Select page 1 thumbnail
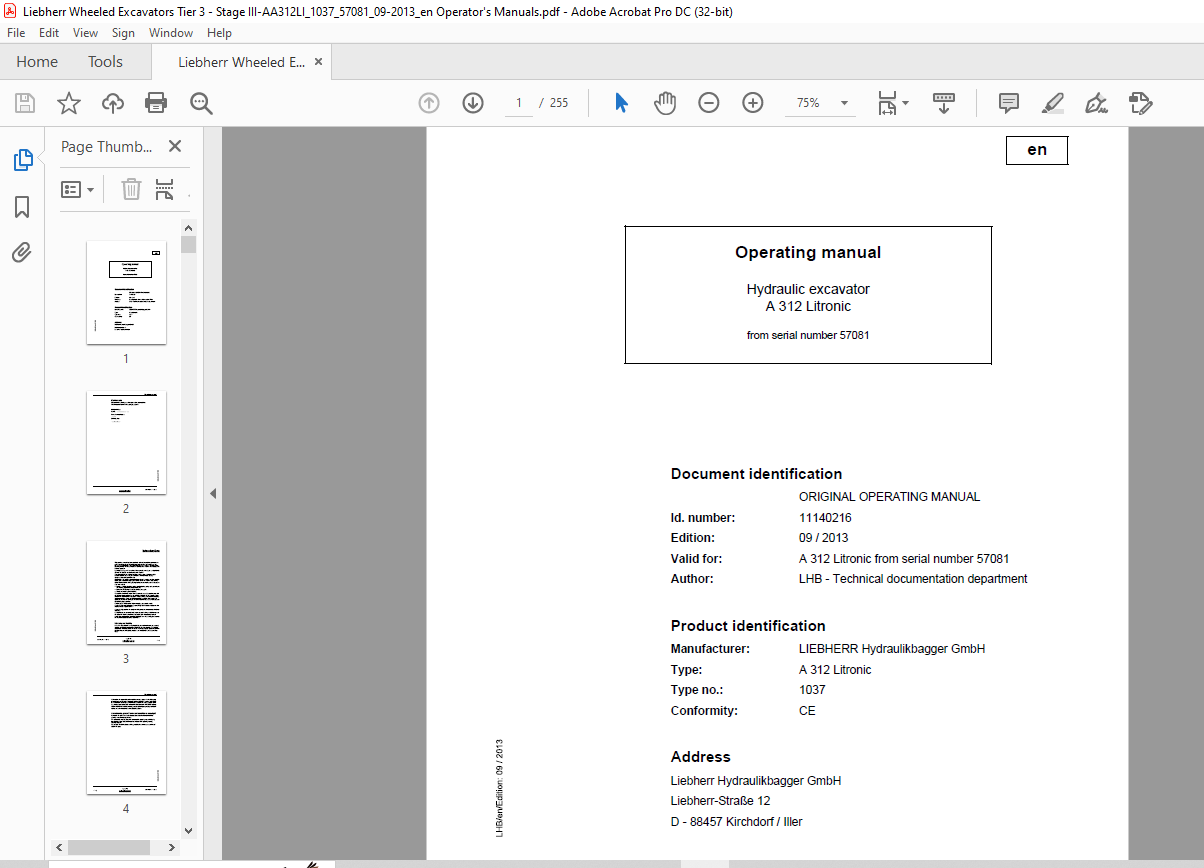This screenshot has height=868, width=1204. pos(126,292)
